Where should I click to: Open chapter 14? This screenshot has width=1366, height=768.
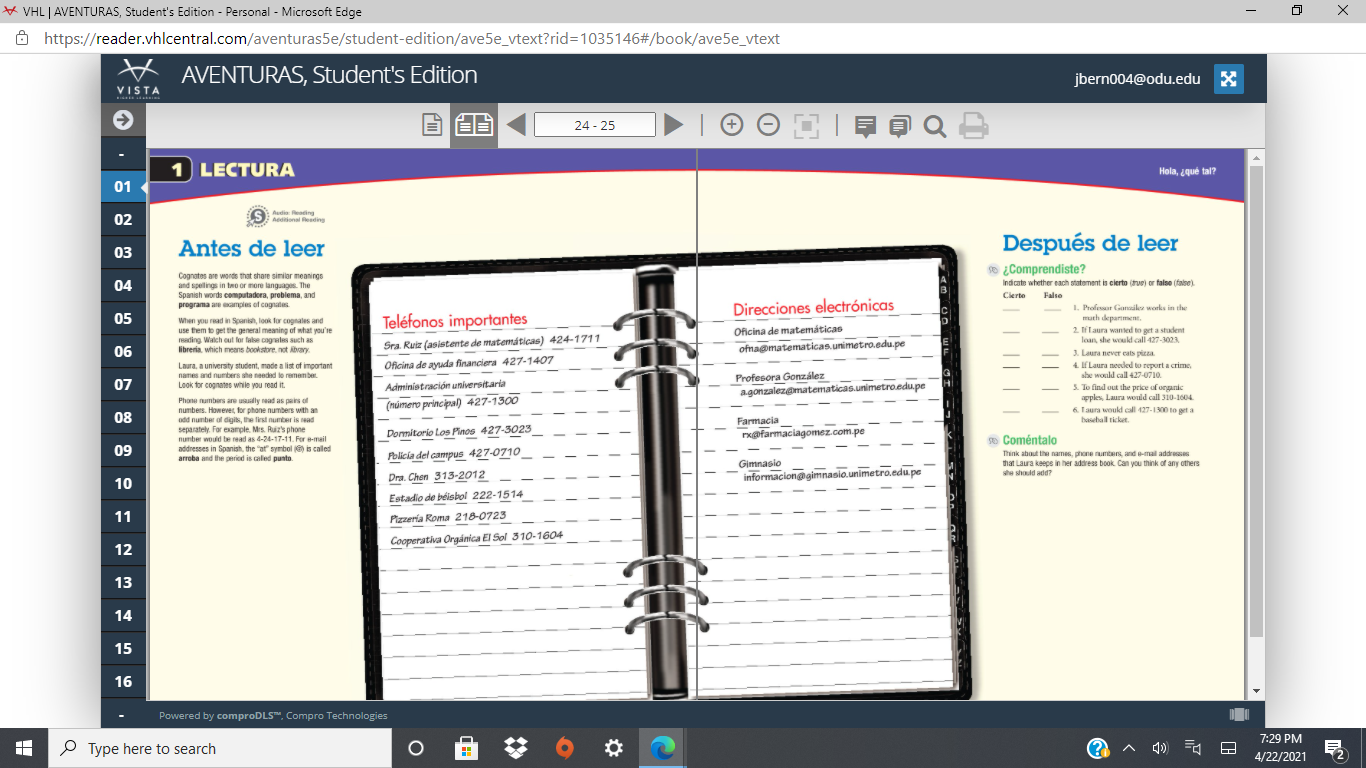point(123,616)
